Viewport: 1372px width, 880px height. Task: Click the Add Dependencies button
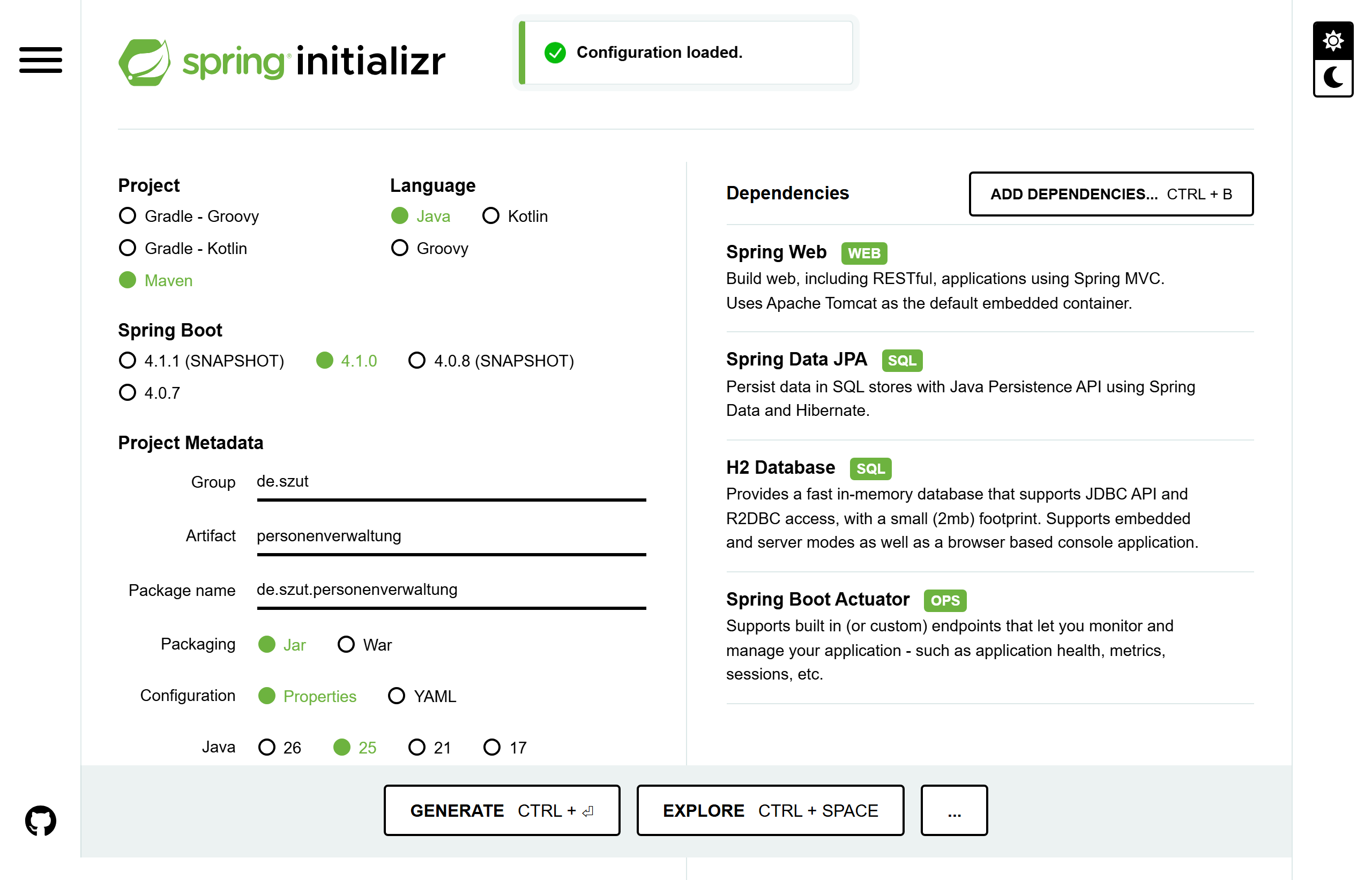click(1111, 195)
